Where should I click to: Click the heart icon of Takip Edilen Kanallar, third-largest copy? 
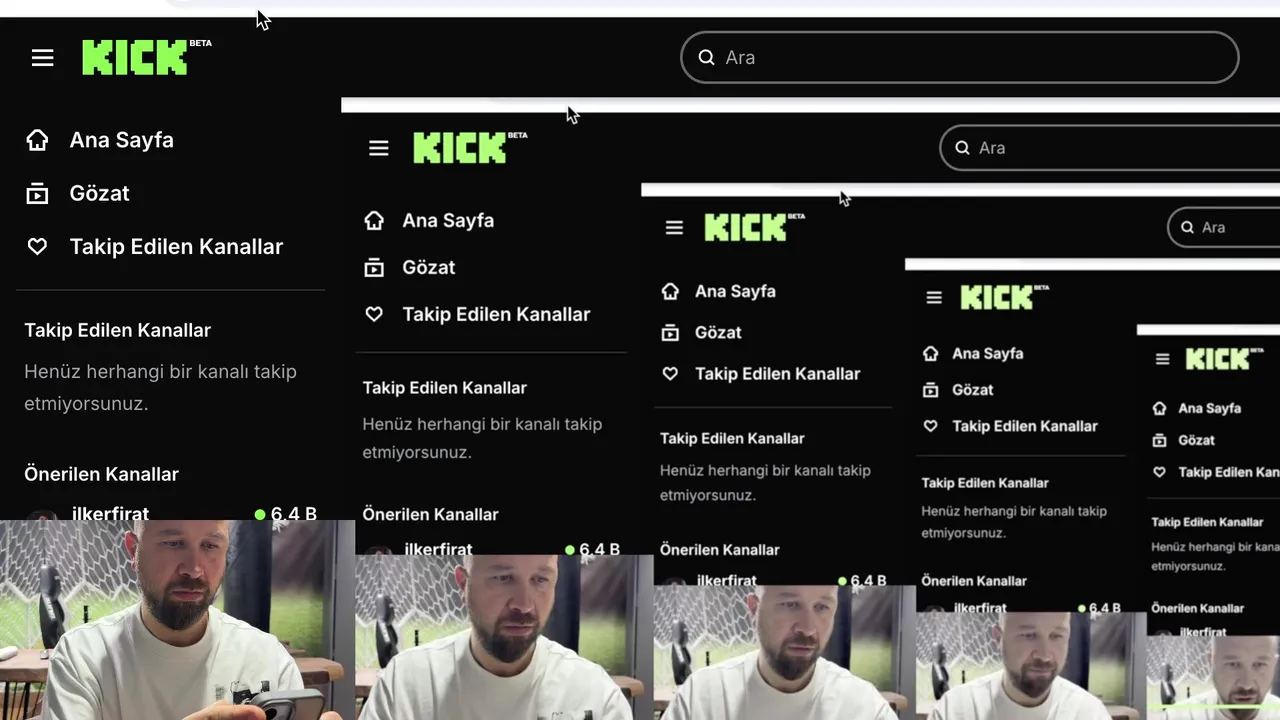click(x=670, y=373)
